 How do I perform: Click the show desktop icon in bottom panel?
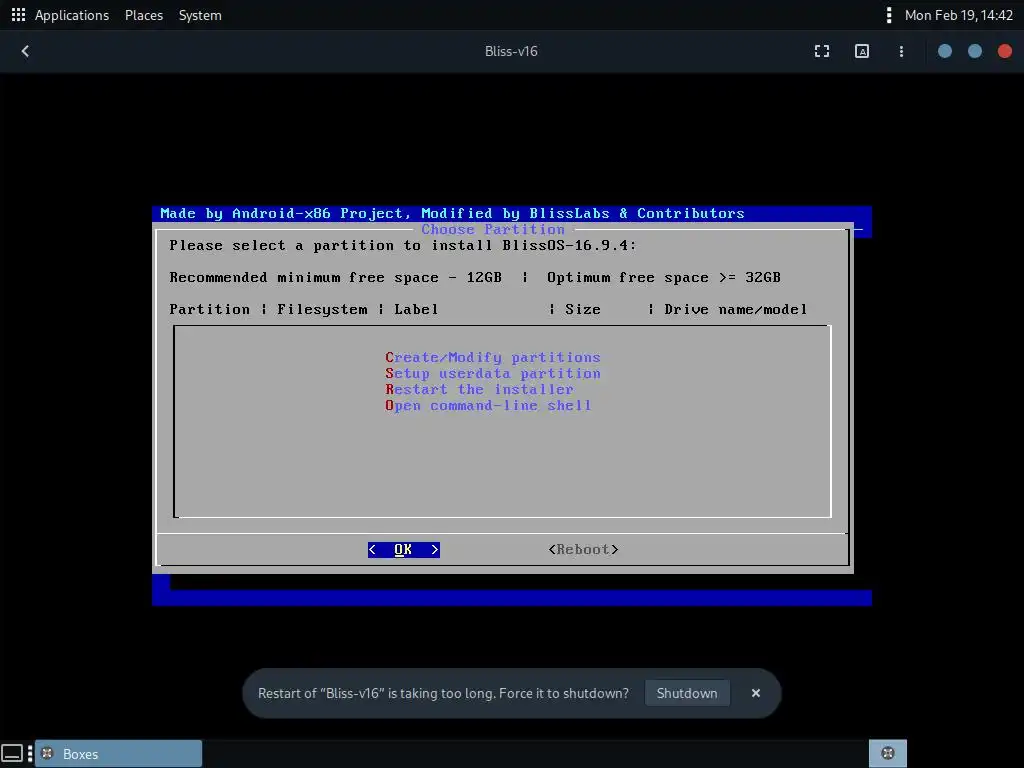coord(12,754)
